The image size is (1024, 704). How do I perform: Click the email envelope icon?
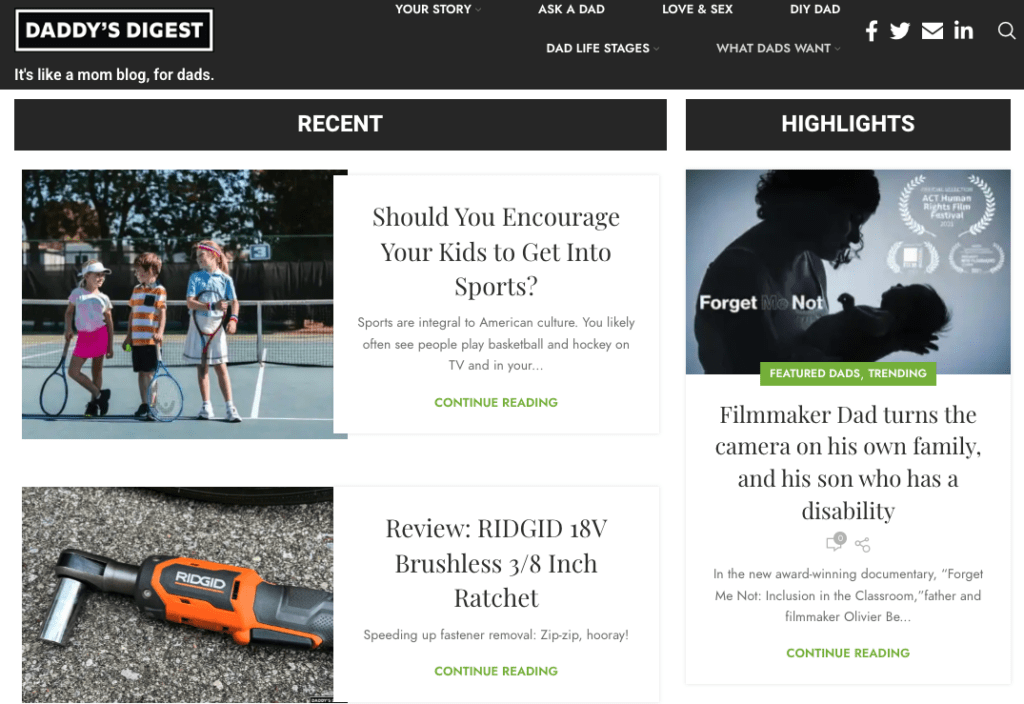pyautogui.click(x=932, y=31)
